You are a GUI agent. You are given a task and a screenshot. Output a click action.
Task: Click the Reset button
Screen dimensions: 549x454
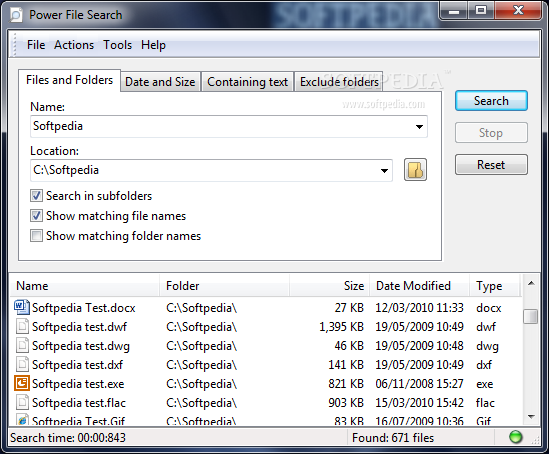[x=491, y=165]
